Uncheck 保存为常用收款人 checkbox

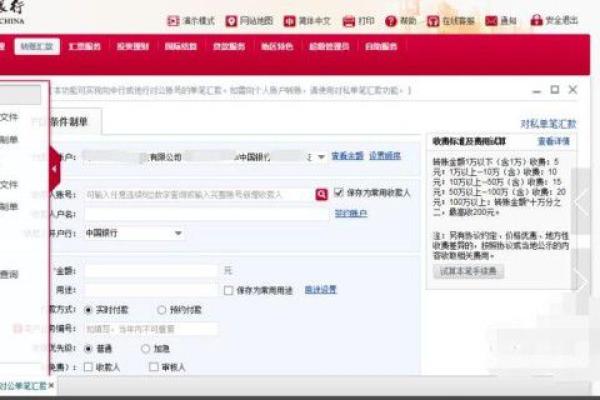tap(338, 192)
